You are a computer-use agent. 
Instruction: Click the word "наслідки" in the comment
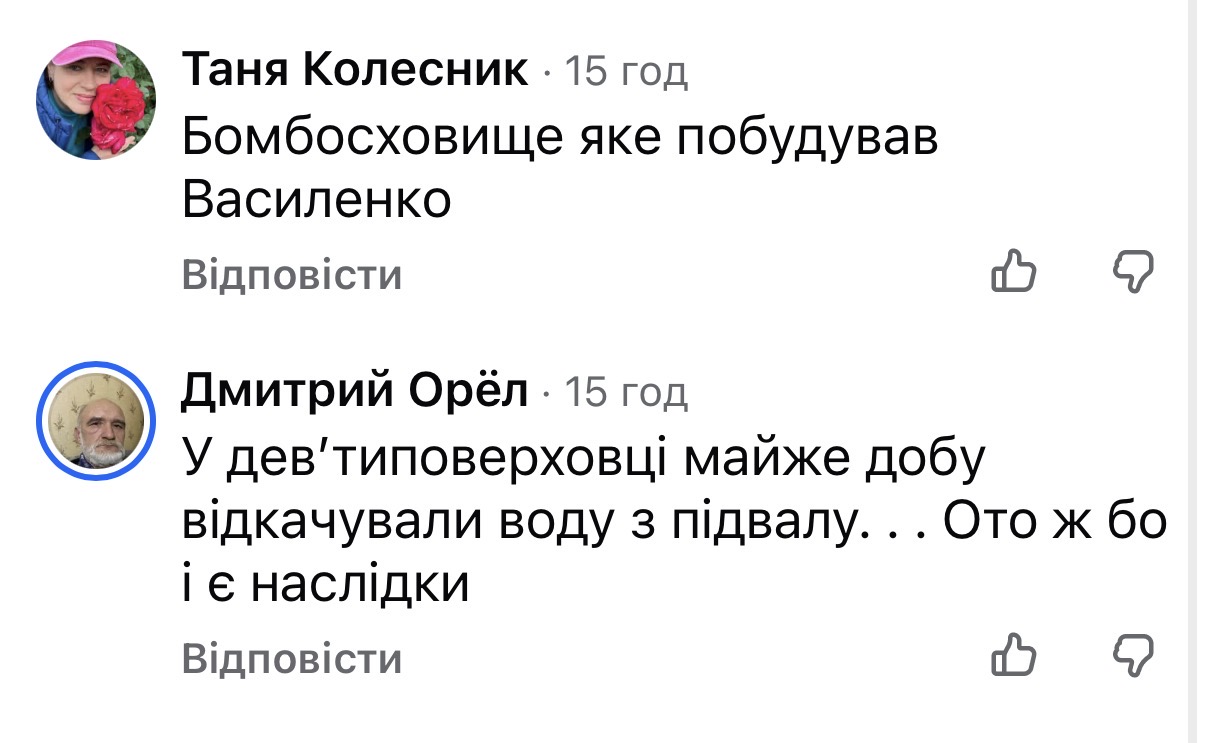[359, 585]
